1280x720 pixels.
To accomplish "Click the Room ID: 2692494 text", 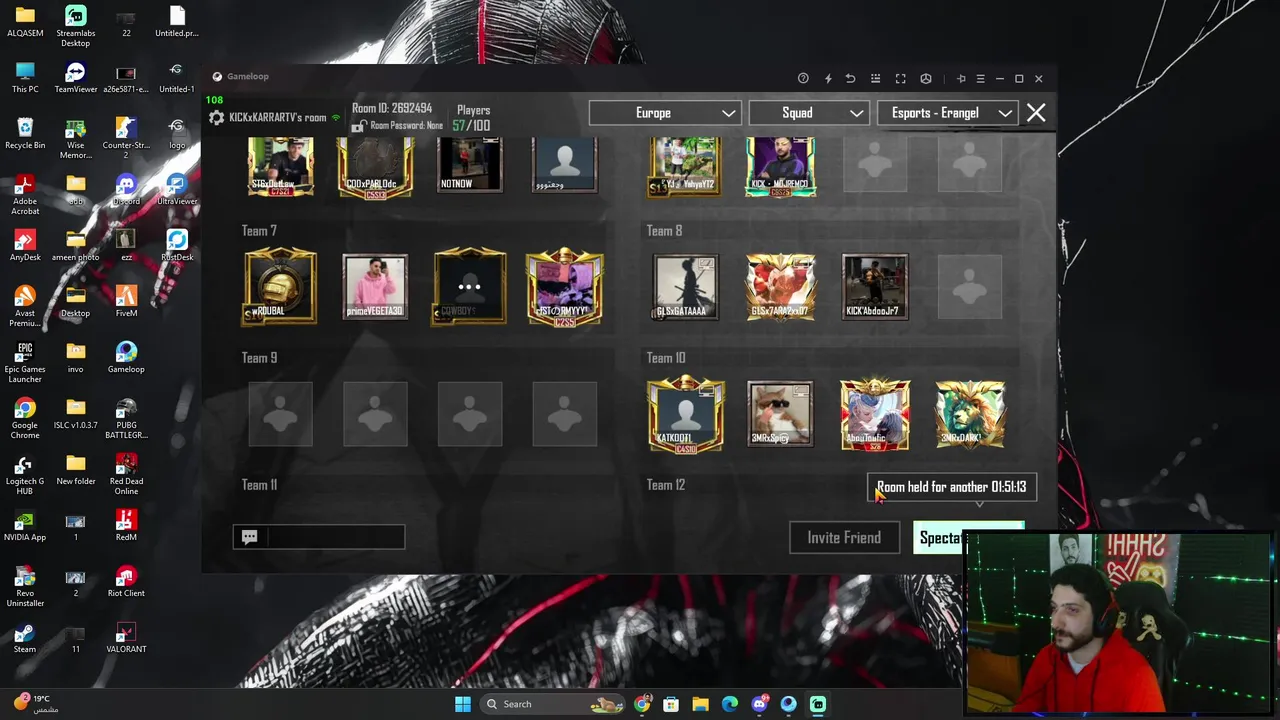I will click(392, 108).
